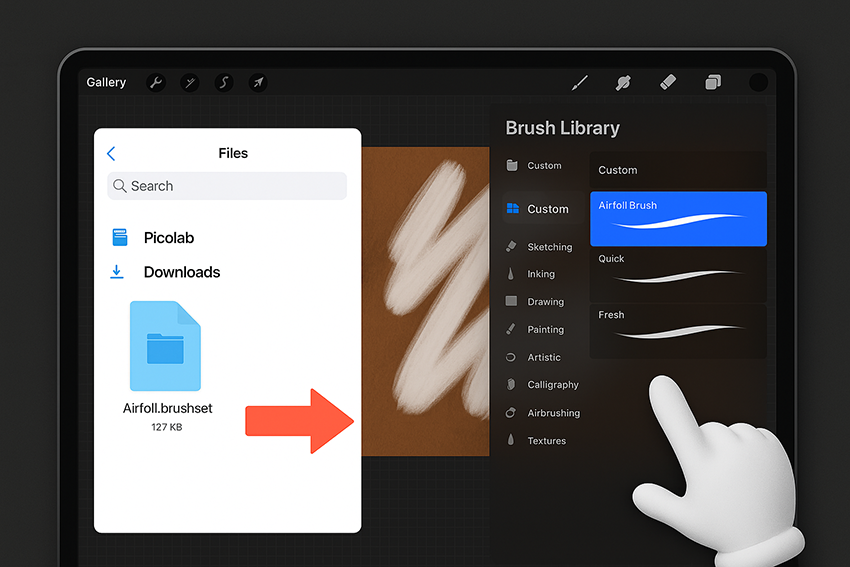Click the brown canvas artwork

[426, 301]
